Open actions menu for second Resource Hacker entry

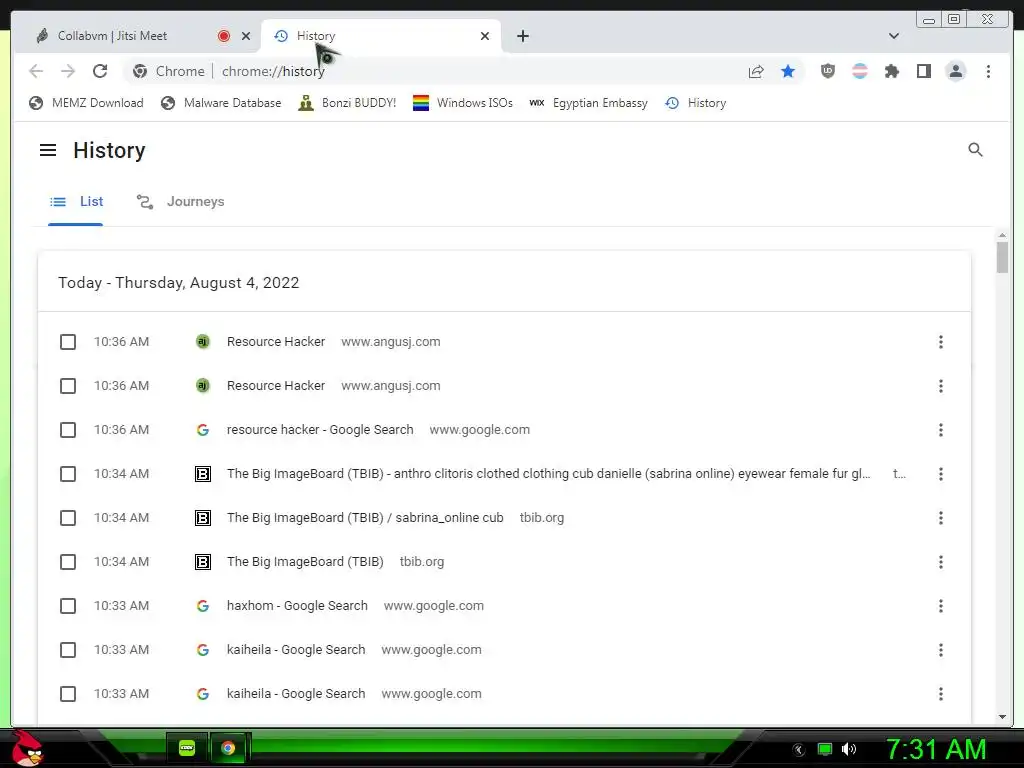click(x=940, y=386)
